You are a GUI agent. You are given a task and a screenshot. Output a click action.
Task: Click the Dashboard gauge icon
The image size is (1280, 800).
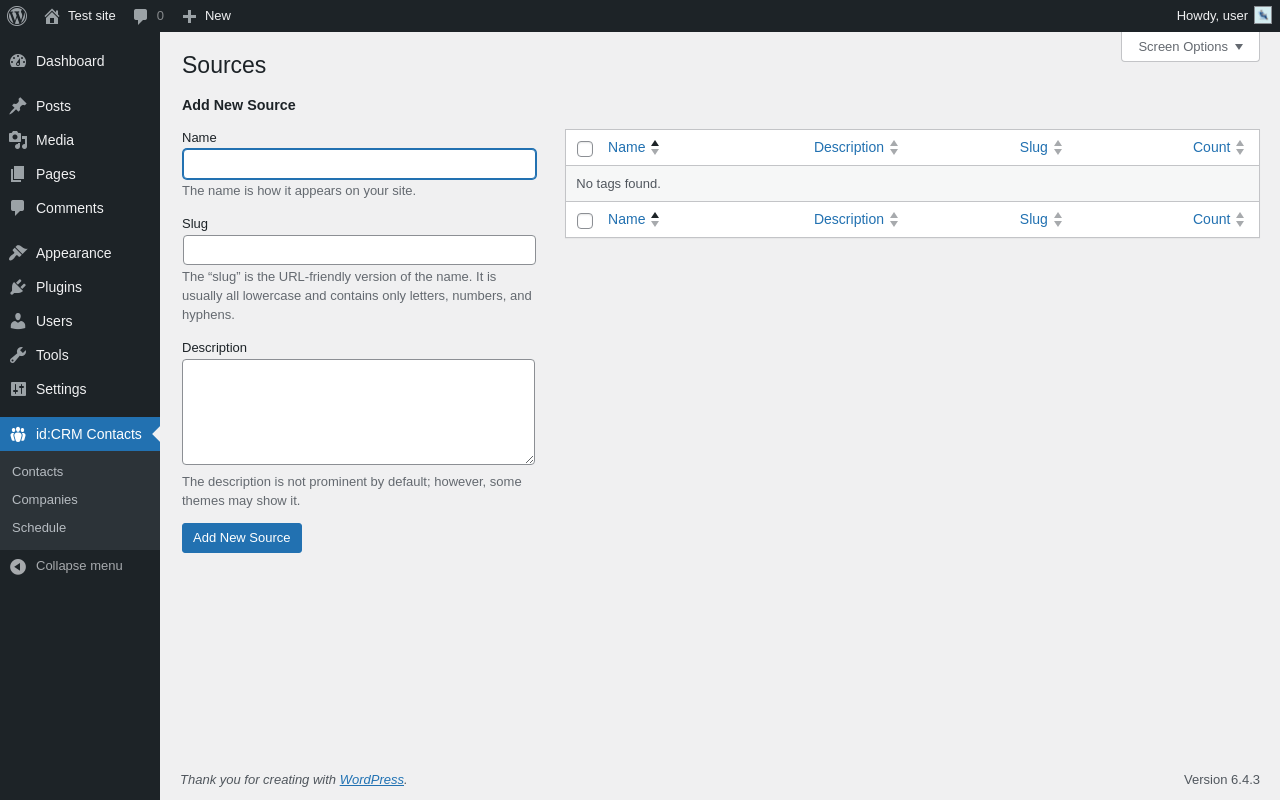18,61
